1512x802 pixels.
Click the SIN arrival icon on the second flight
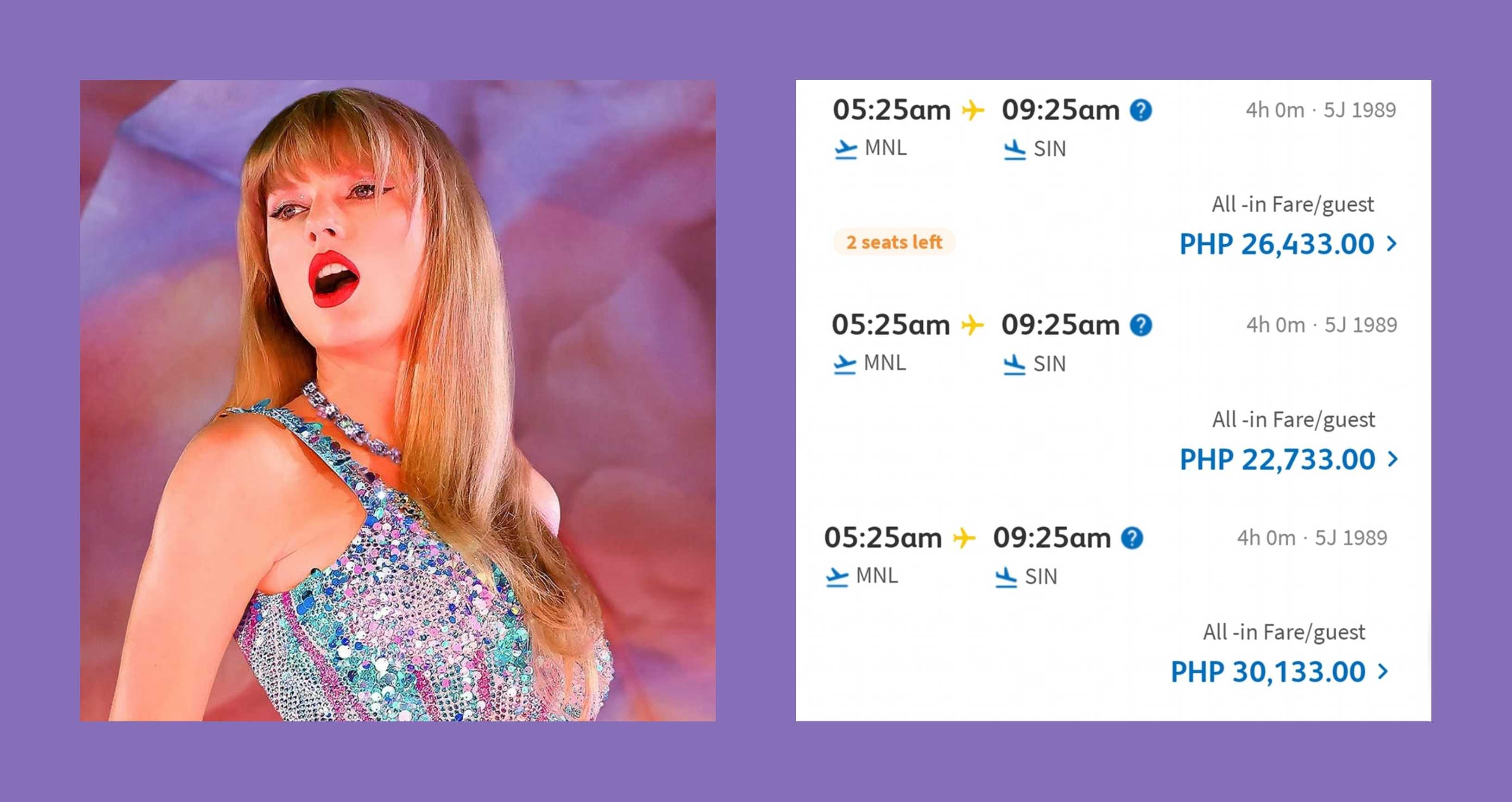pyautogui.click(x=1014, y=365)
